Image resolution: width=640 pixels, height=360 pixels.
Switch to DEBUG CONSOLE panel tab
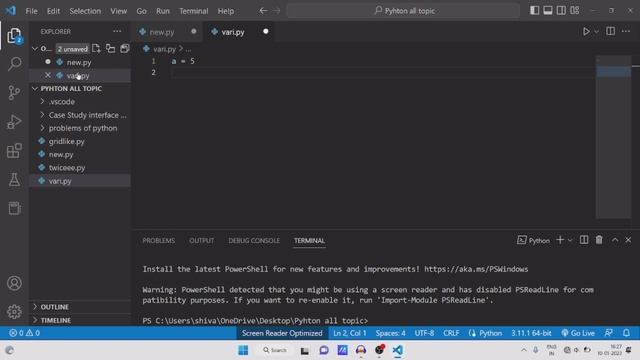254,241
